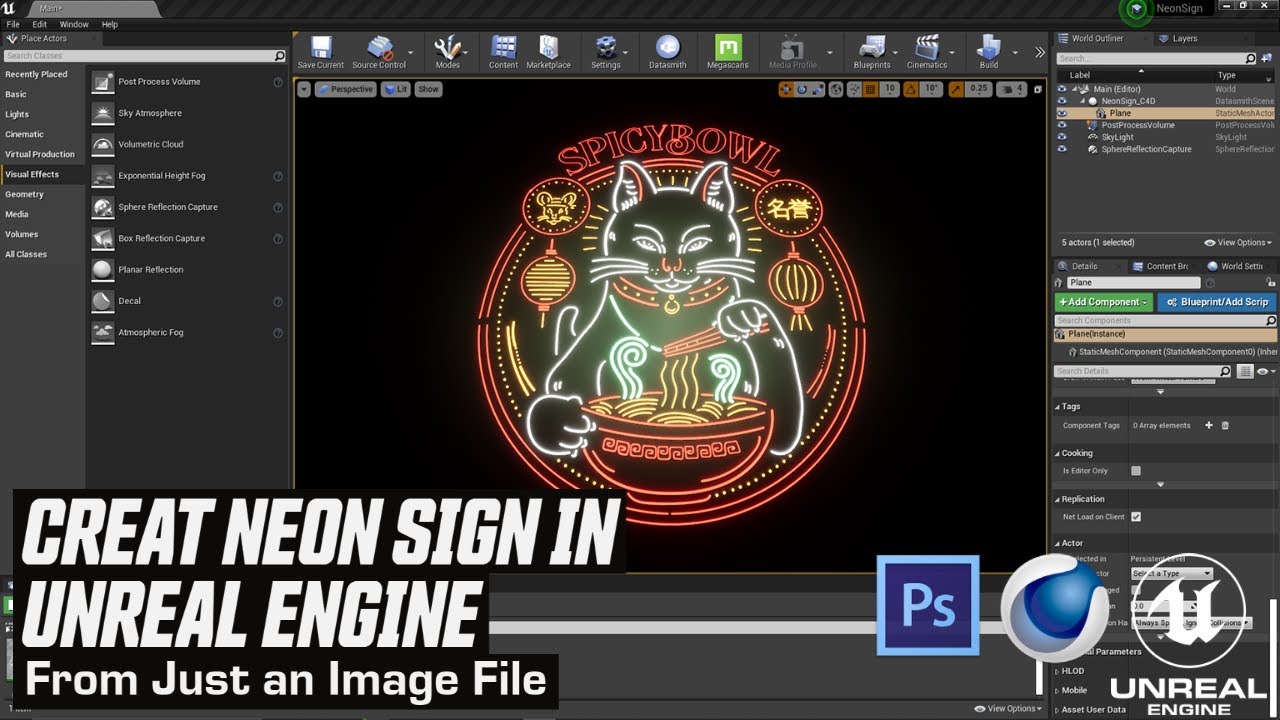Uncheck Net Load on Client
The width and height of the screenshot is (1280, 720).
pyautogui.click(x=1136, y=517)
